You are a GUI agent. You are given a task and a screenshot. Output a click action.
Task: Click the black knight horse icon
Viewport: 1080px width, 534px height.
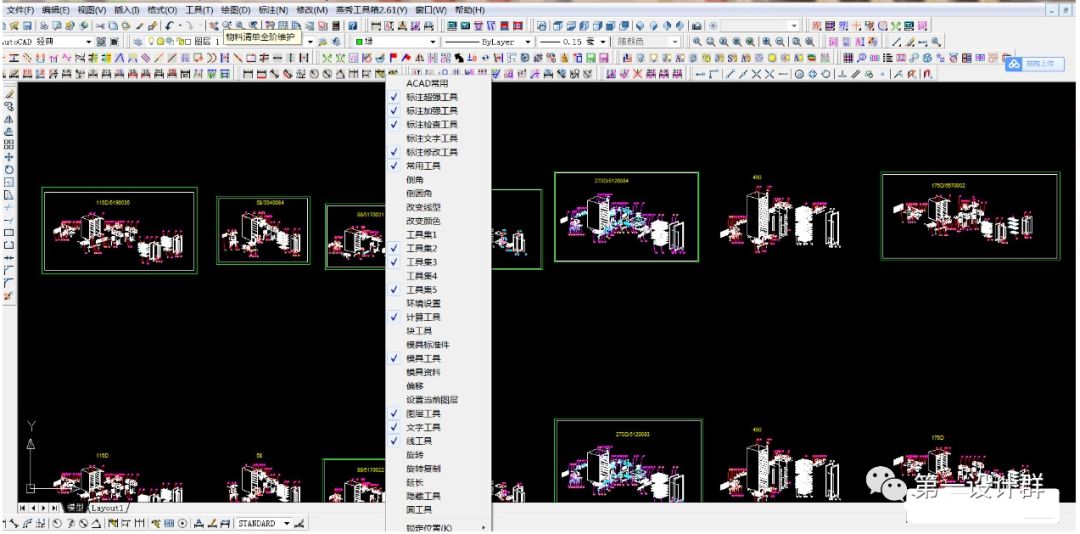(x=458, y=58)
